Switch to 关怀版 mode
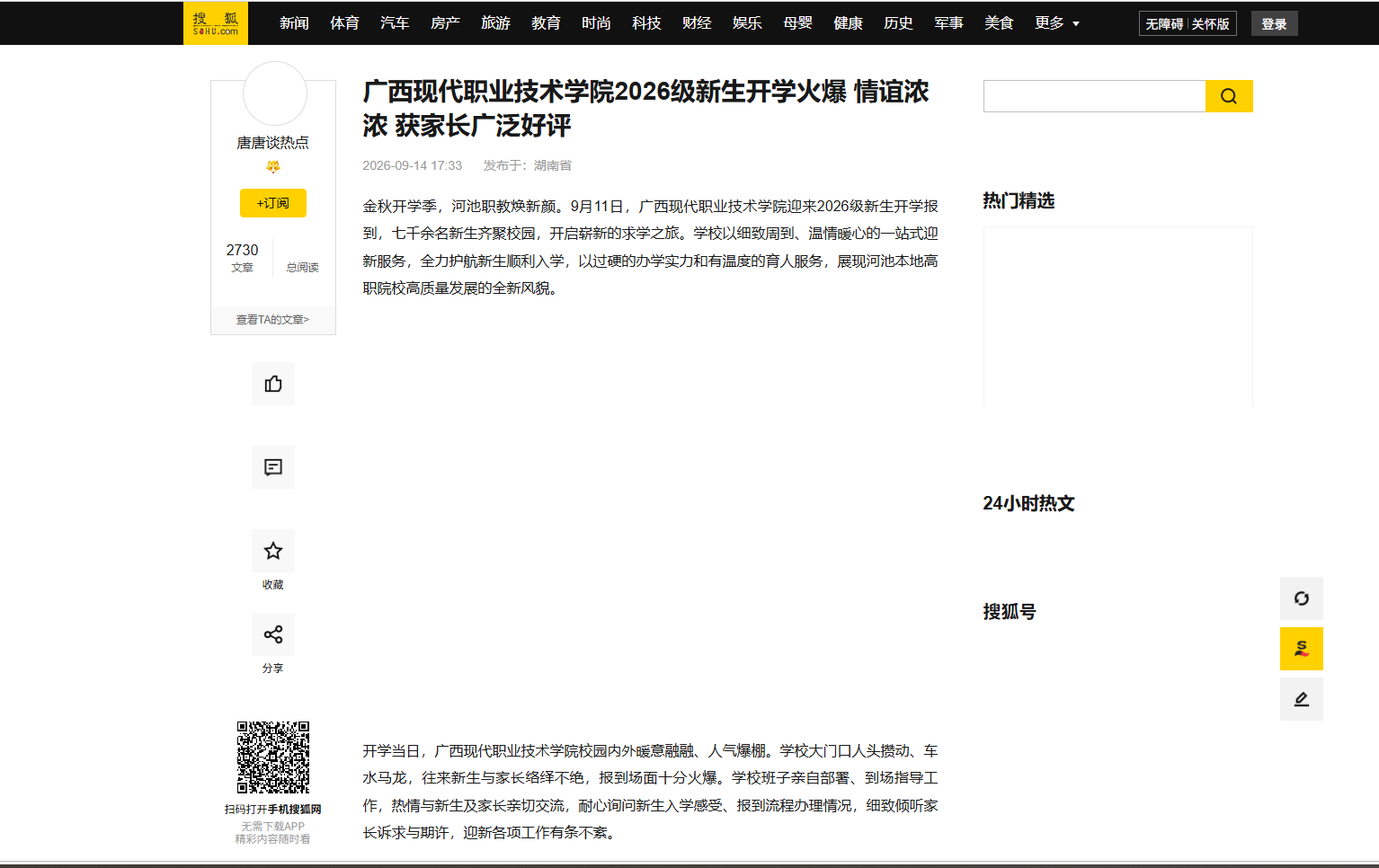The height and width of the screenshot is (868, 1379). click(1211, 24)
